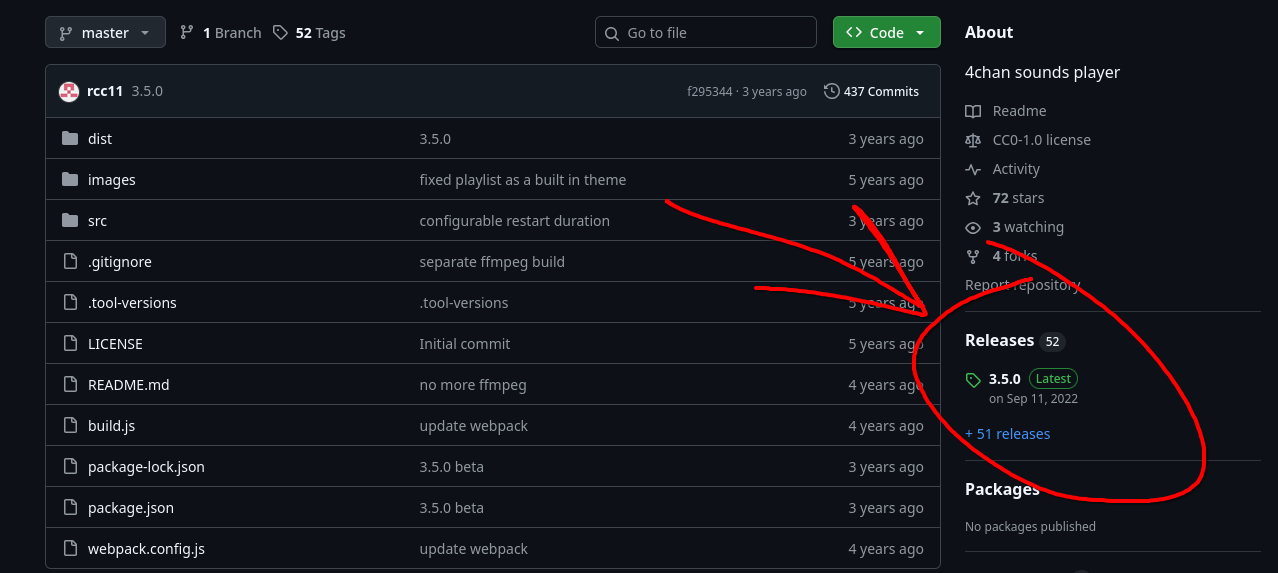
Task: Open the Readme link in About
Action: click(x=1019, y=111)
